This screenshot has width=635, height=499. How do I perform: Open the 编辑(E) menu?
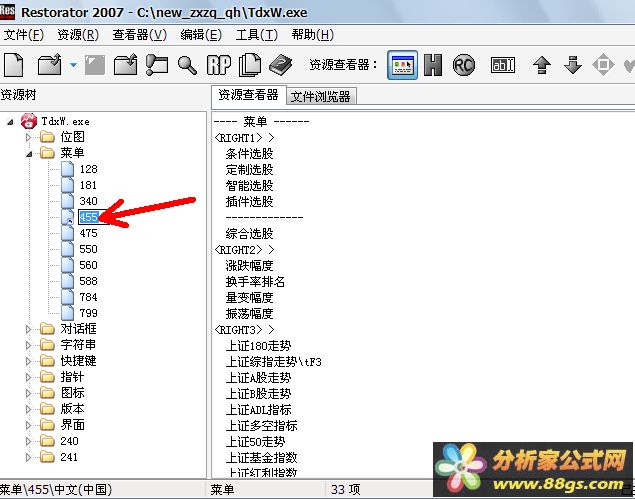[x=201, y=35]
